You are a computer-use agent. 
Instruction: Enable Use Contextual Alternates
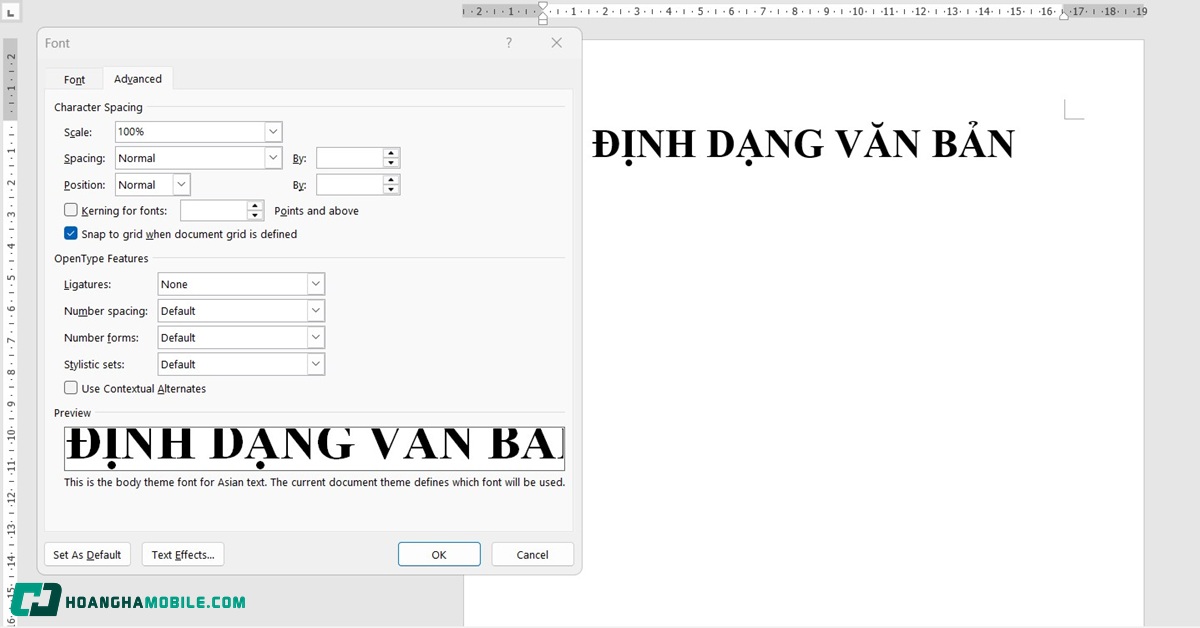(71, 388)
